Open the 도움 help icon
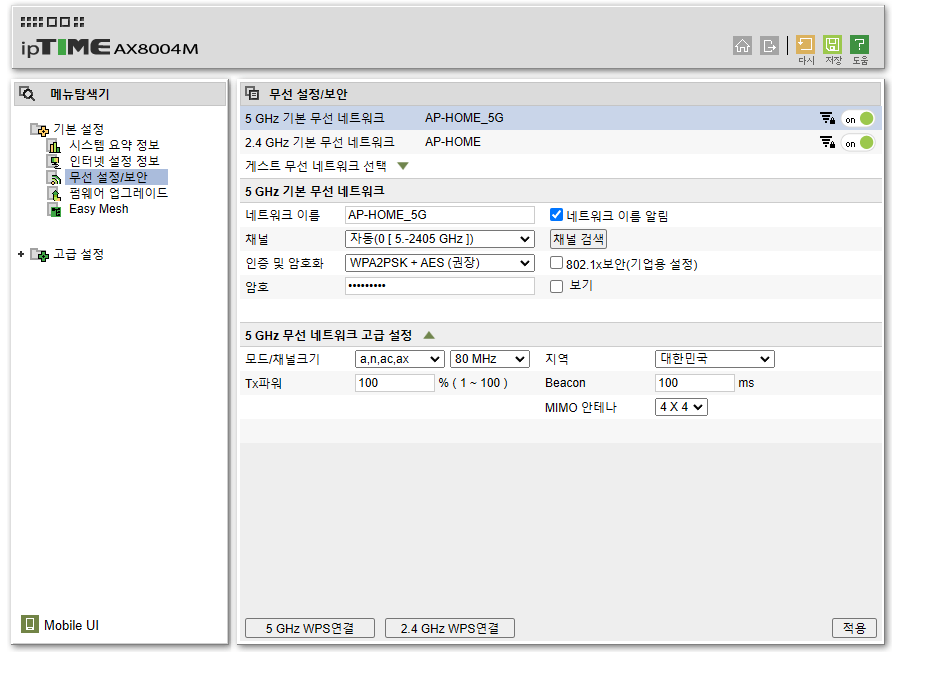Image resolution: width=932 pixels, height=692 pixels. [x=859, y=44]
